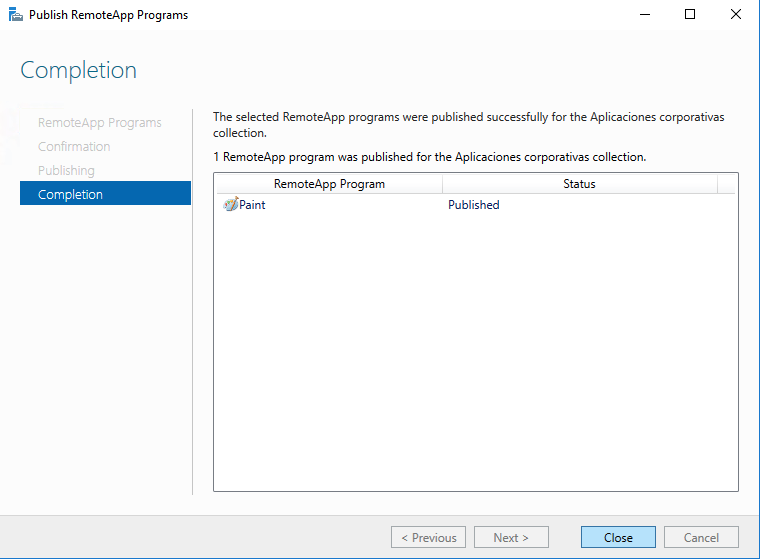Click the Completion page heading
Viewport: 760px width, 559px height.
[79, 70]
